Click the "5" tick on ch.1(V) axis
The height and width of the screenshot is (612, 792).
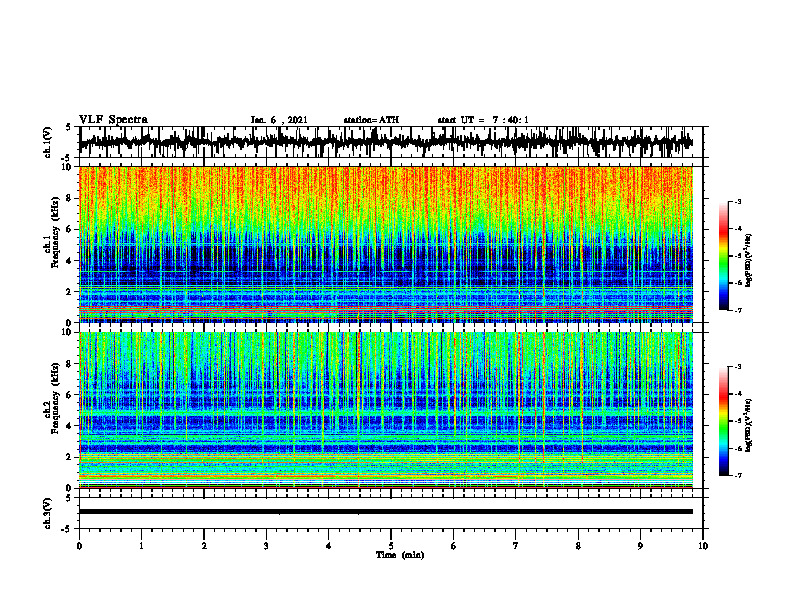click(68, 128)
